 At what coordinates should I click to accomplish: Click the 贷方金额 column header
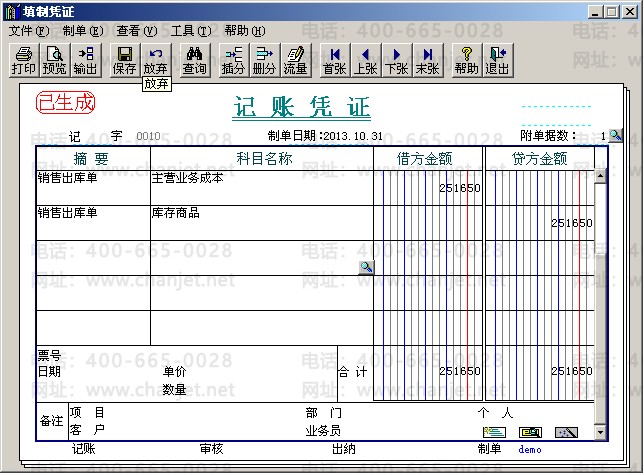click(540, 159)
